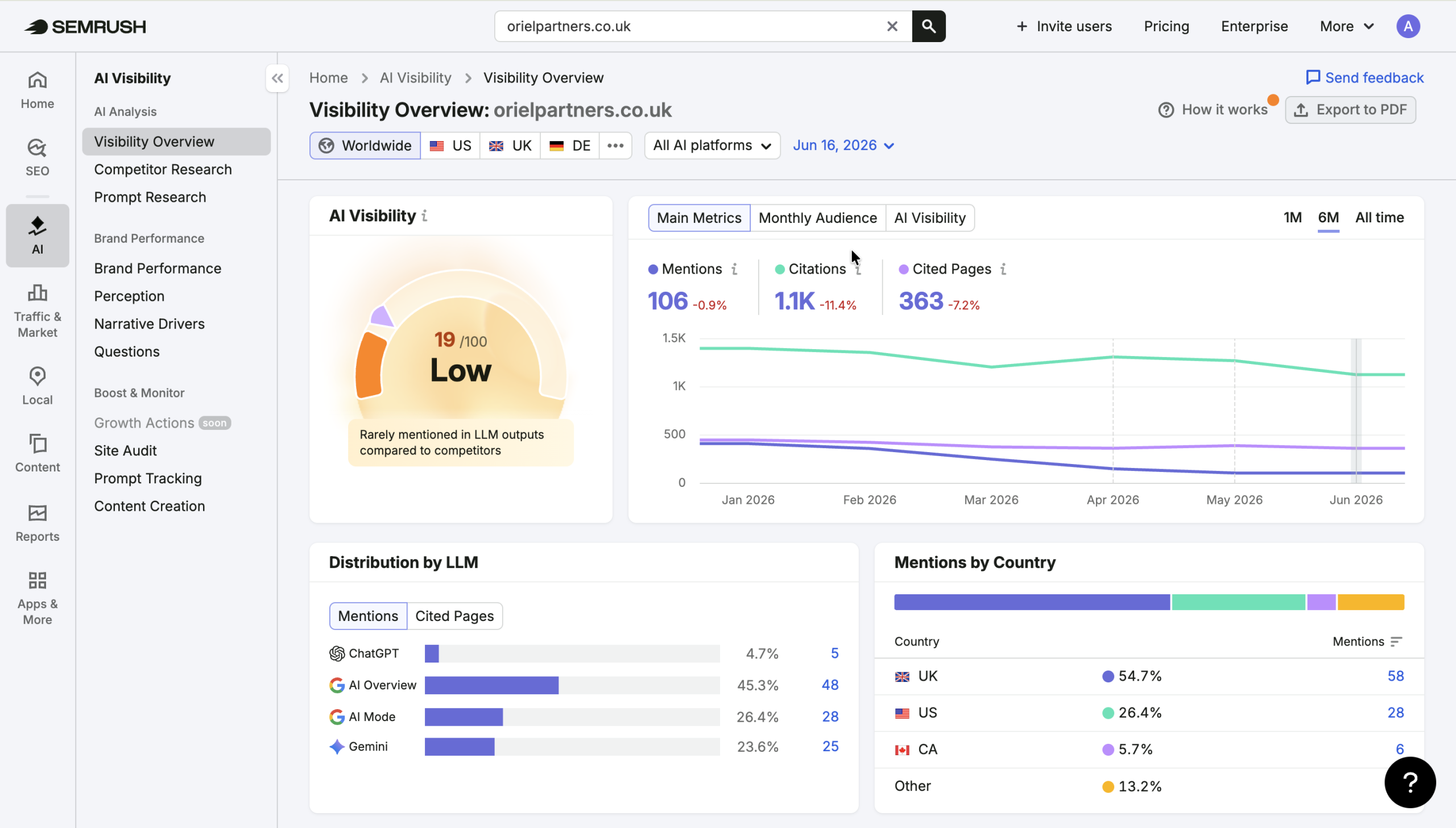Click the Home breadcrumb
This screenshot has height=828, width=1456.
(x=328, y=78)
